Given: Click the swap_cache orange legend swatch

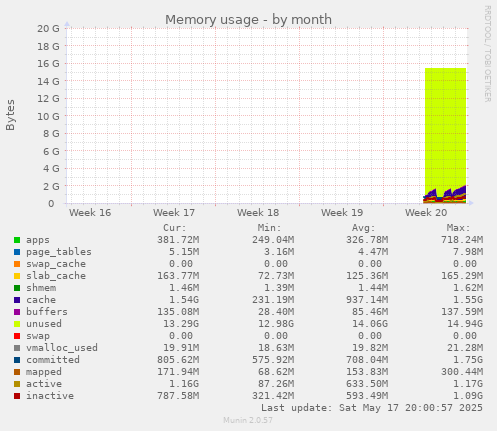Looking at the screenshot, I should 17,264.
